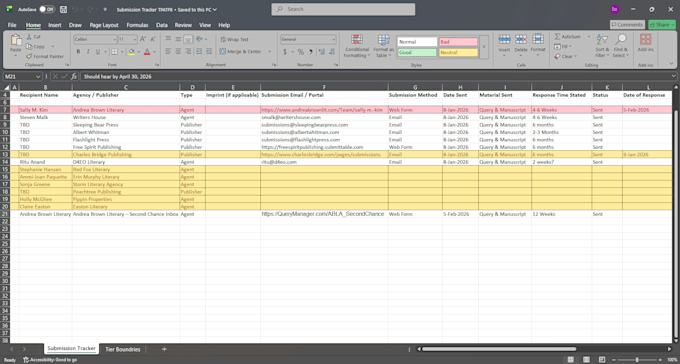Image resolution: width=680 pixels, height=364 pixels.
Task: Increase font size with larger A icon
Action: [x=143, y=39]
